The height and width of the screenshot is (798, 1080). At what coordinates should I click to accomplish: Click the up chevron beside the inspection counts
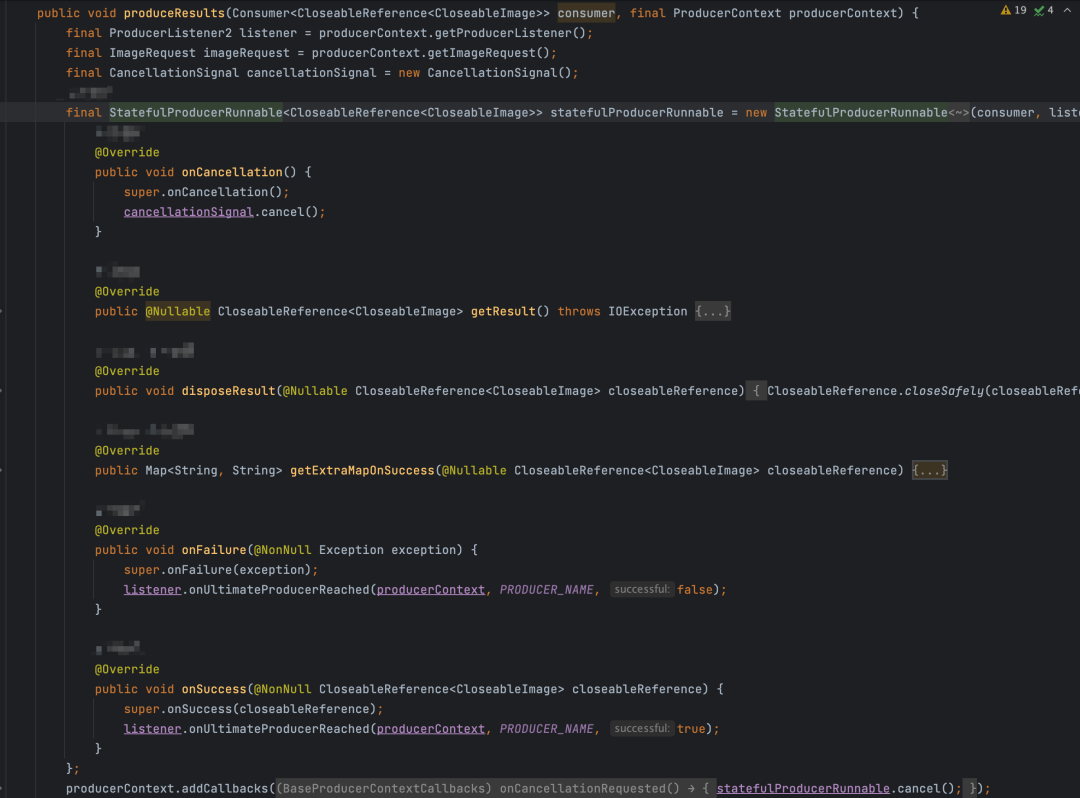pyautogui.click(x=1067, y=10)
